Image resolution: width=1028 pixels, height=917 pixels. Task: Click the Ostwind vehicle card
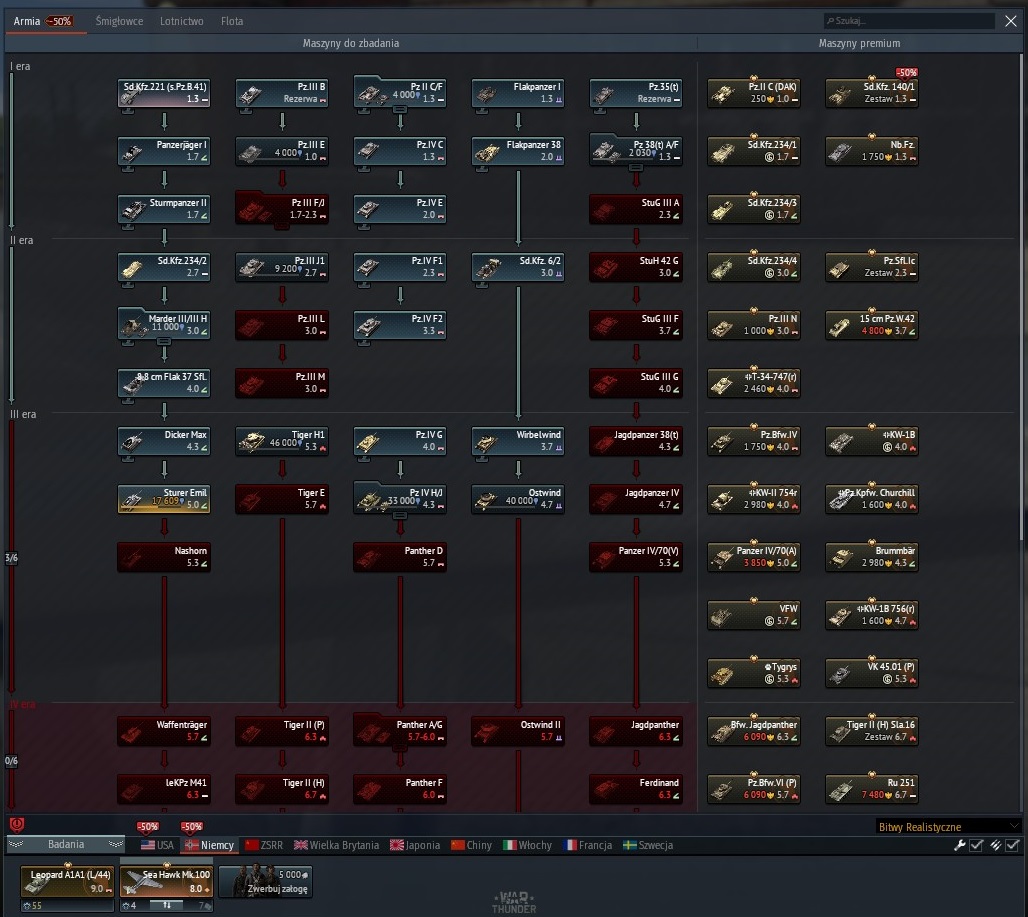518,499
